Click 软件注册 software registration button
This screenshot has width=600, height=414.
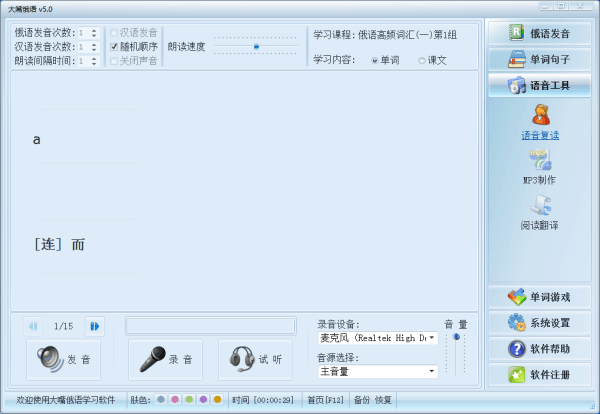pyautogui.click(x=540, y=375)
